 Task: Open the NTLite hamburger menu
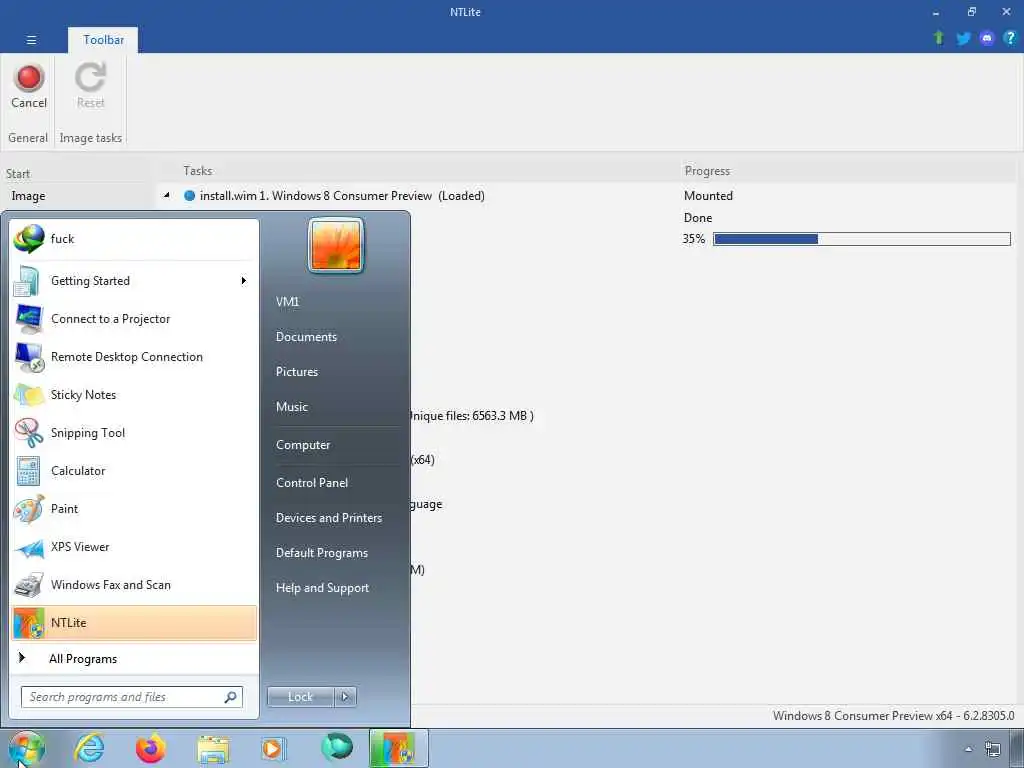click(31, 40)
